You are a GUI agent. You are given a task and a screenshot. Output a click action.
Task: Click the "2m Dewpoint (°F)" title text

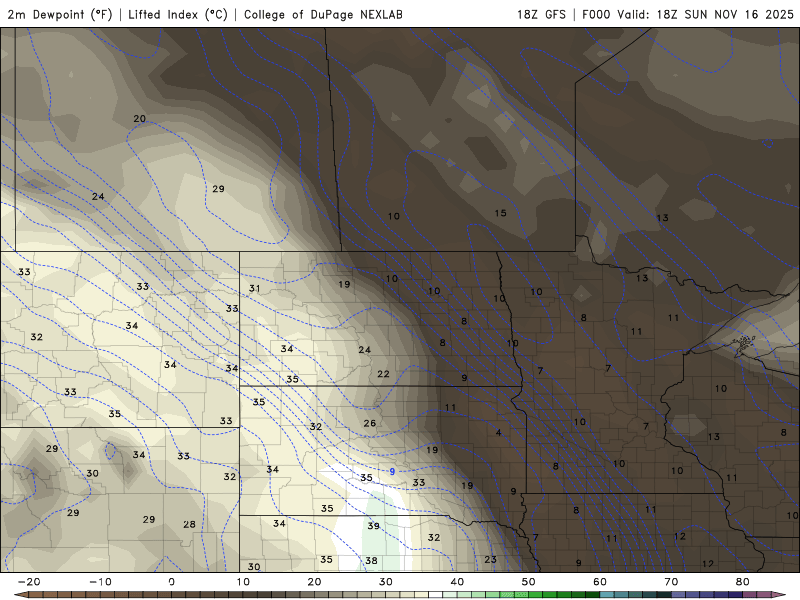click(x=60, y=14)
